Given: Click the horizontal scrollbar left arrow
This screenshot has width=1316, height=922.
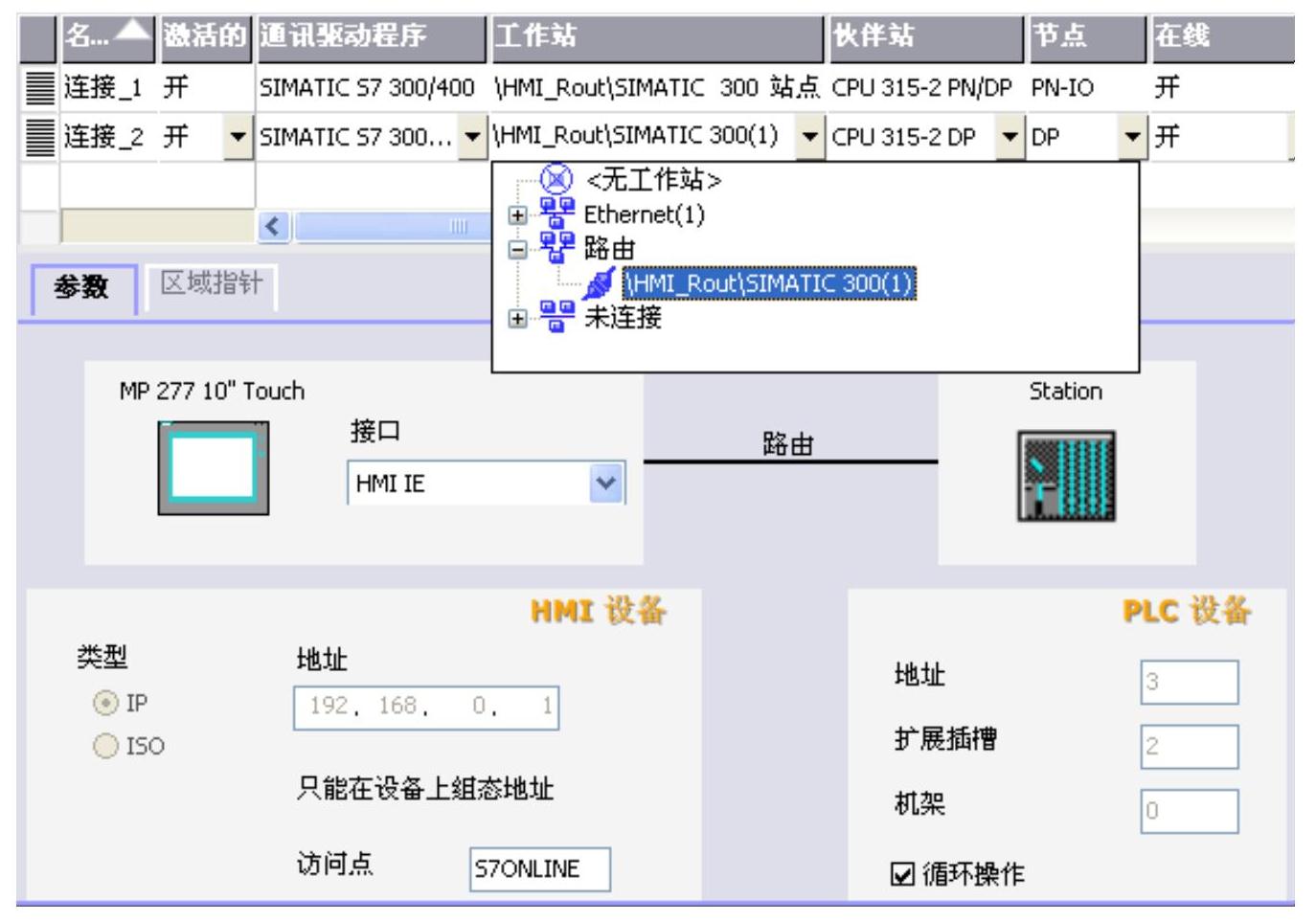Looking at the screenshot, I should [274, 227].
